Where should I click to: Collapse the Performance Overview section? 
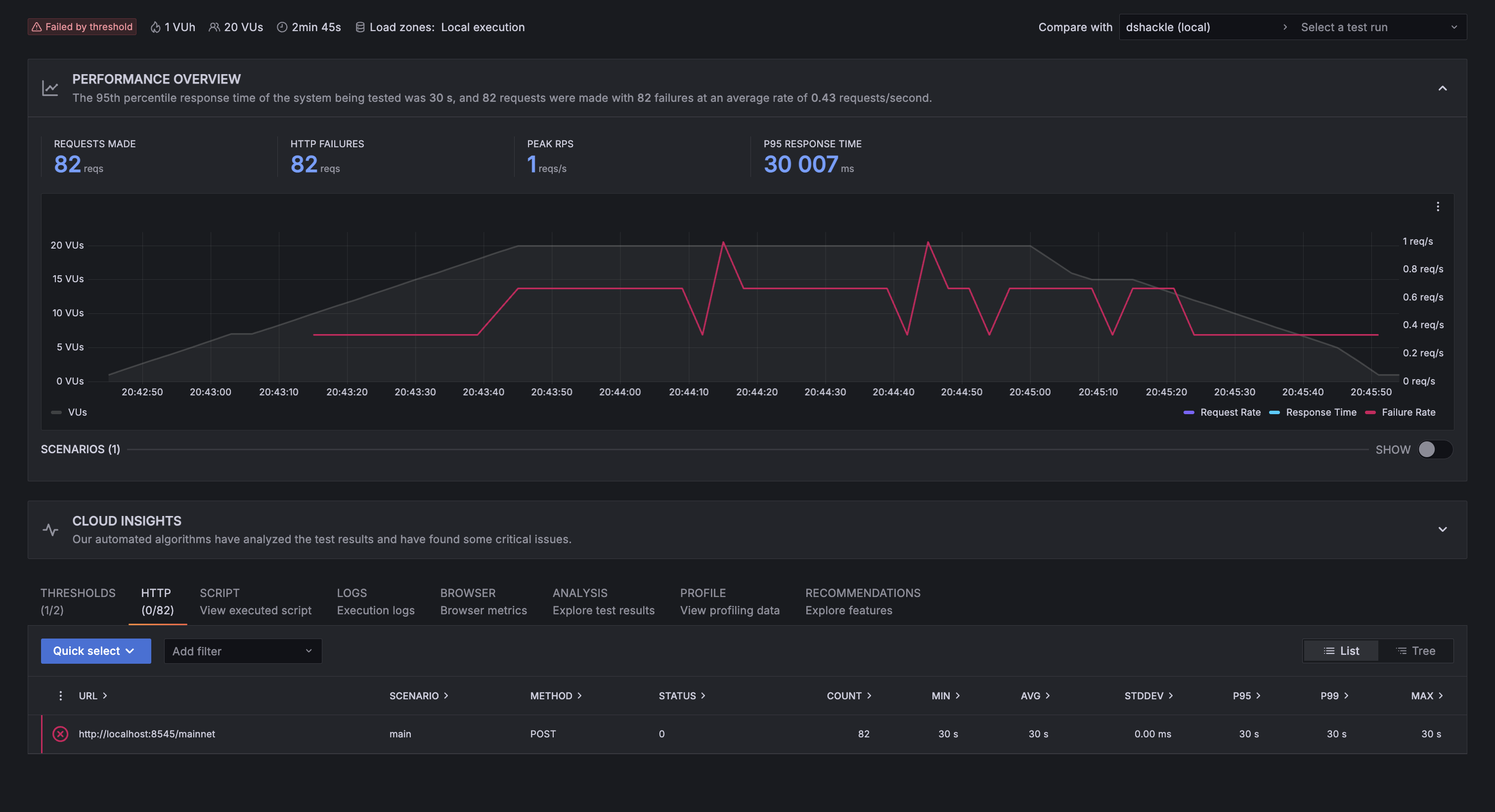pos(1442,88)
